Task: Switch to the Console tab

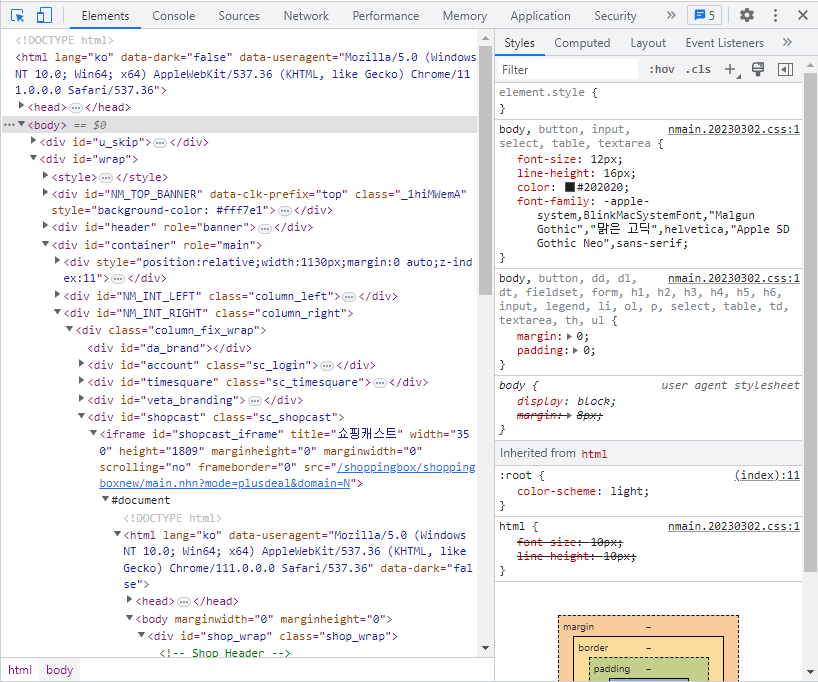Action: (174, 16)
